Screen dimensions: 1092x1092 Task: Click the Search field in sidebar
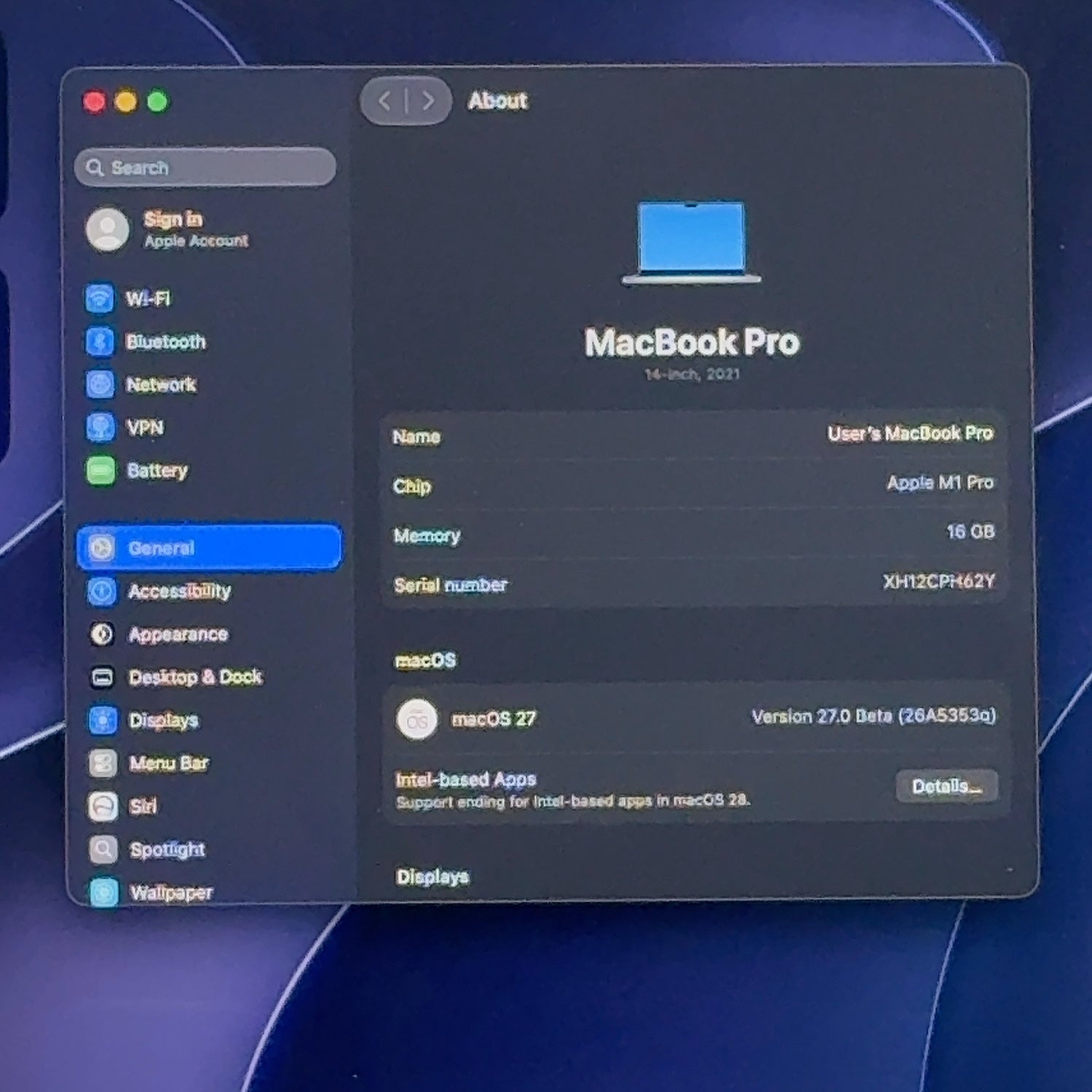205,167
